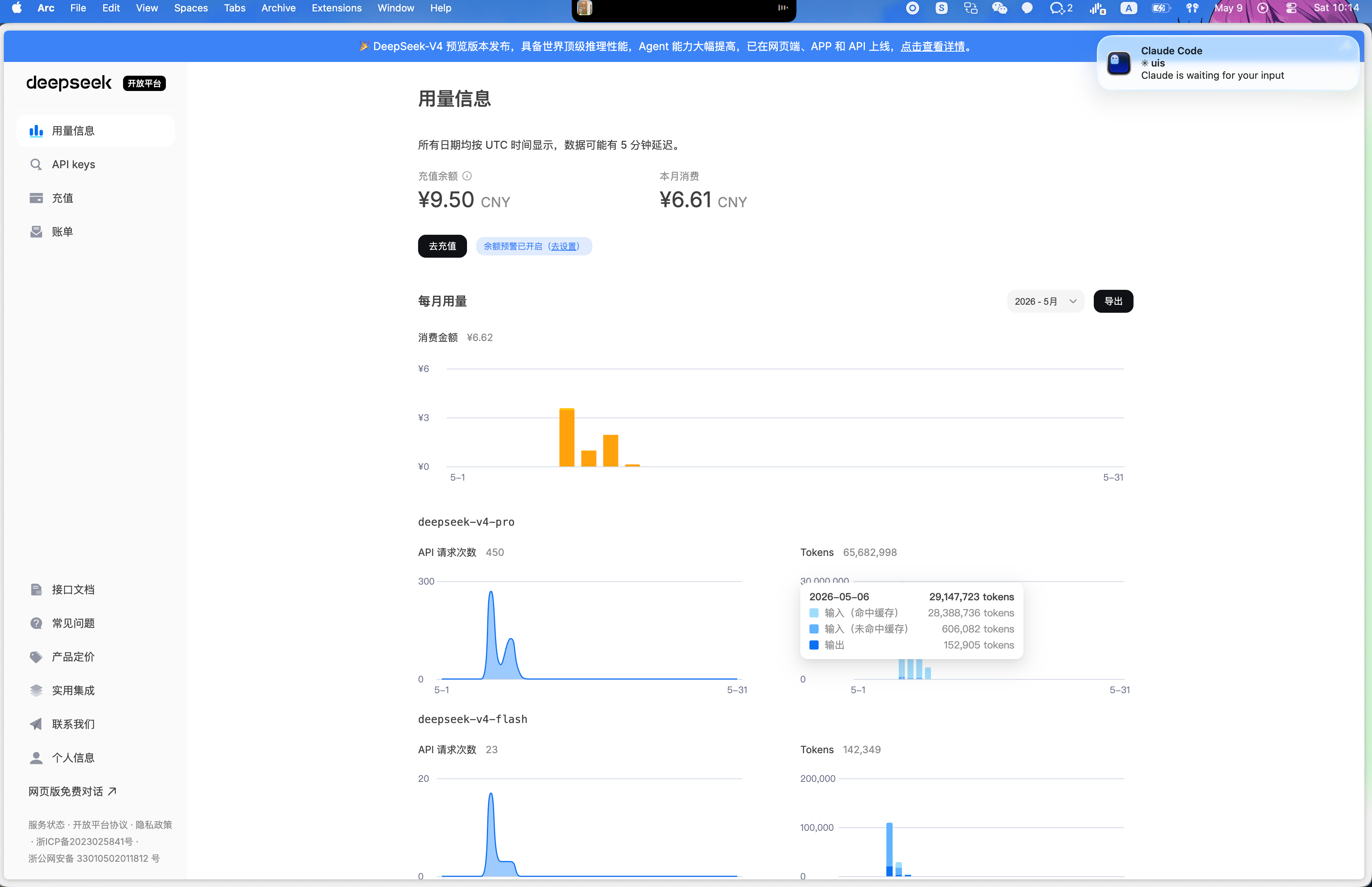The width and height of the screenshot is (1372, 887).
Task: Open the 隐私政策 footer link
Action: tap(154, 825)
